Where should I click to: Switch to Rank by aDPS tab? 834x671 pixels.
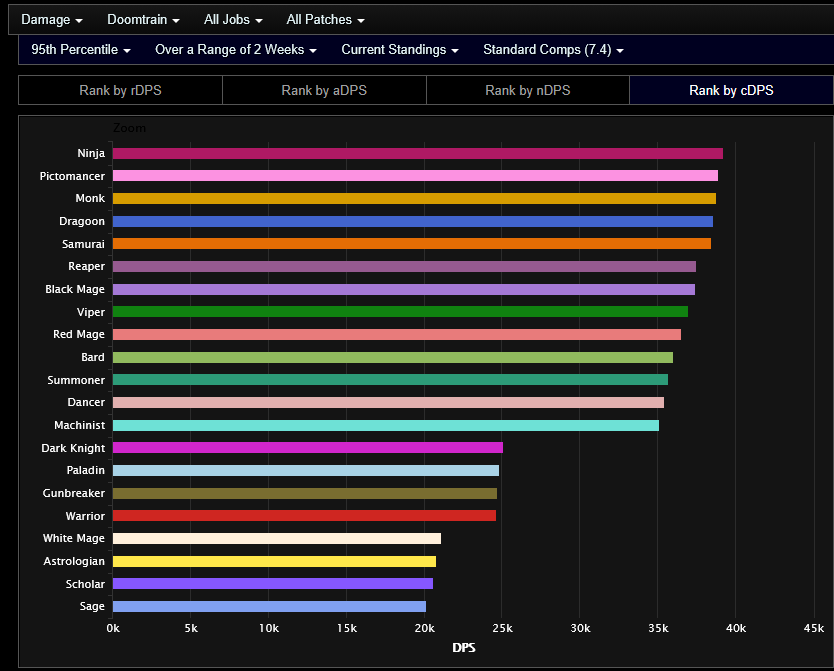324,90
